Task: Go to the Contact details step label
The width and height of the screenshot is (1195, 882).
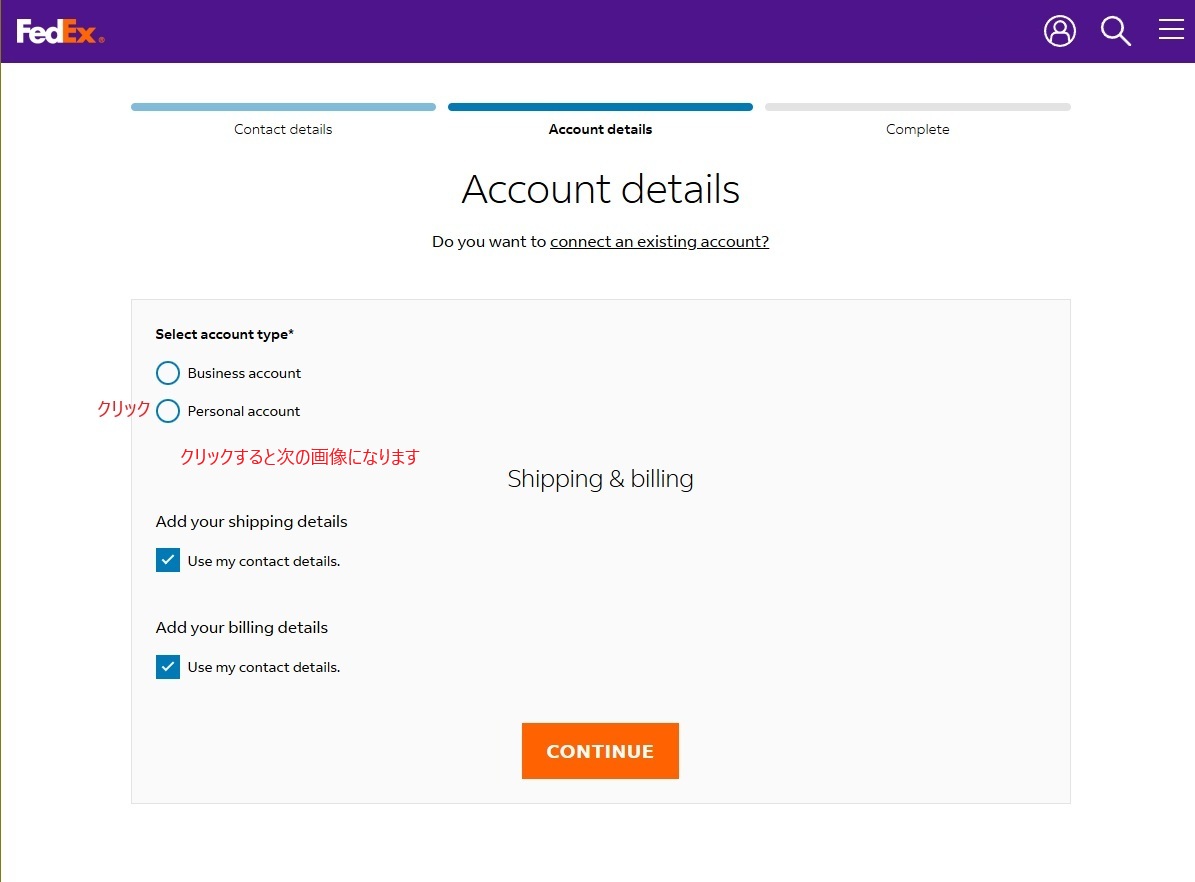Action: [283, 129]
